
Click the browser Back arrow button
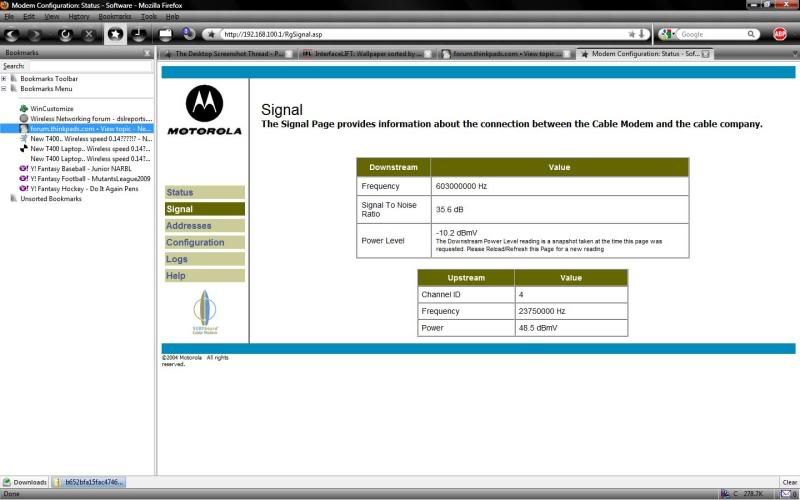pos(14,34)
